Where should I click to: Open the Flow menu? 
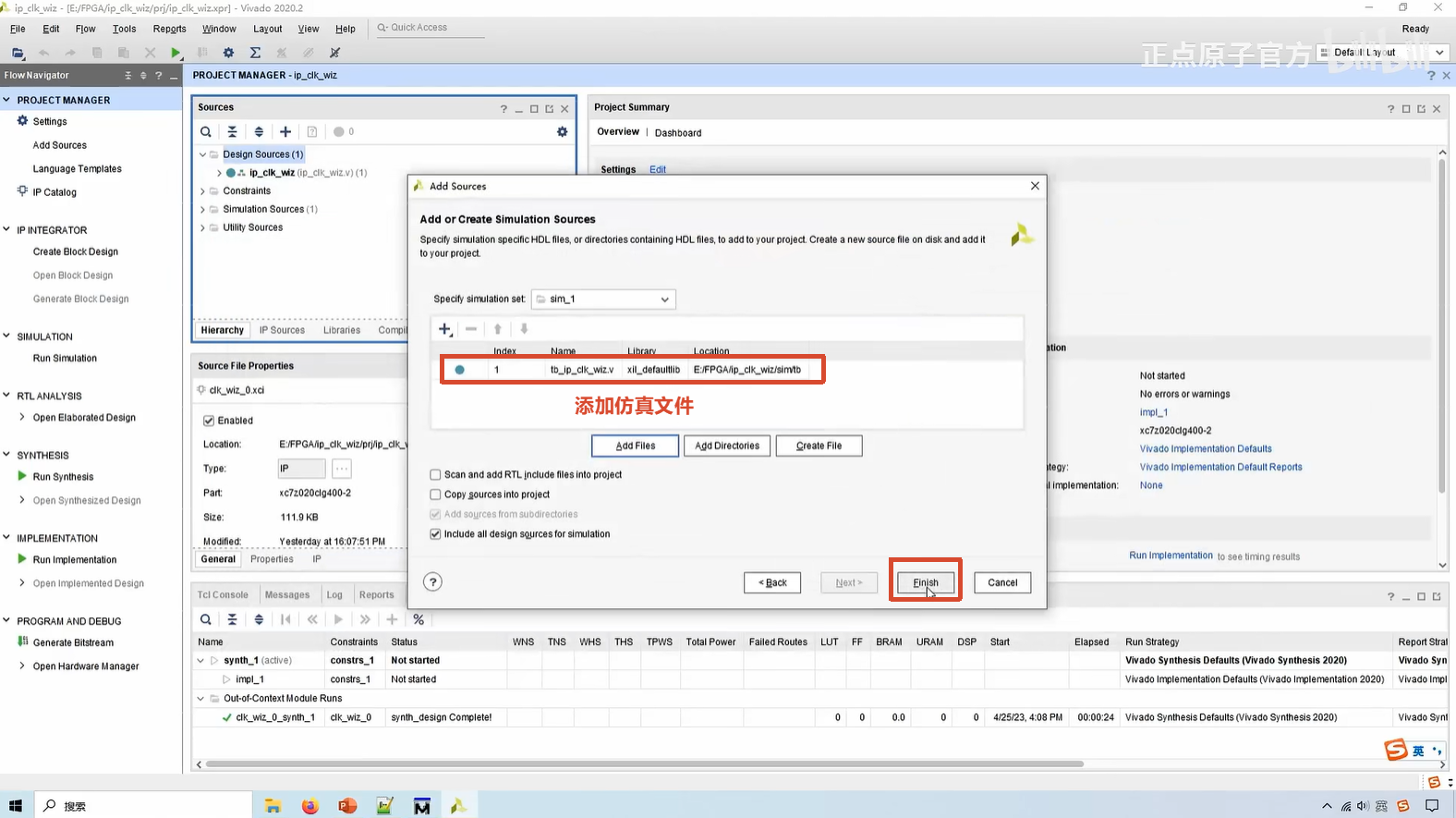point(85,29)
